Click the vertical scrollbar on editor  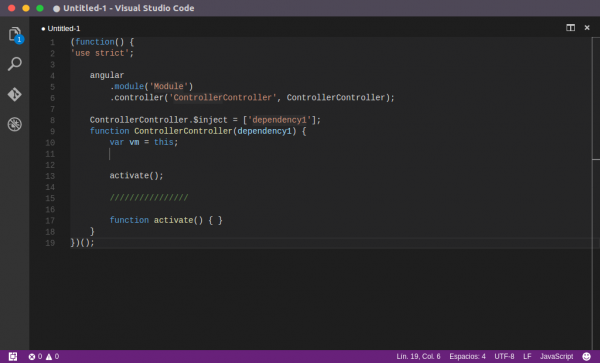click(596, 193)
